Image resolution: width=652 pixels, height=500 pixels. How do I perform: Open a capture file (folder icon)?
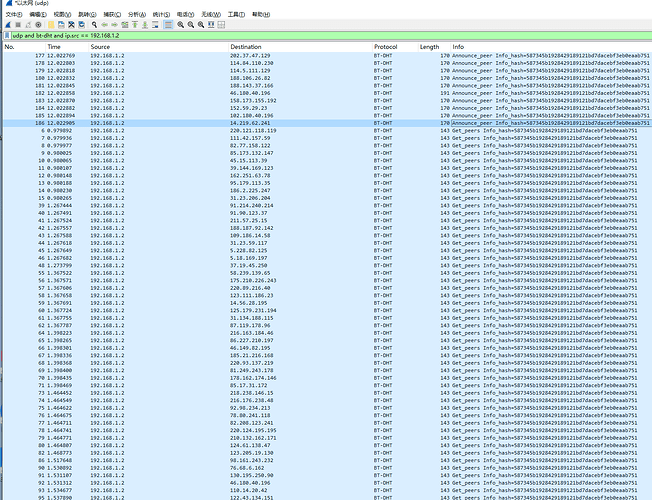pos(51,25)
